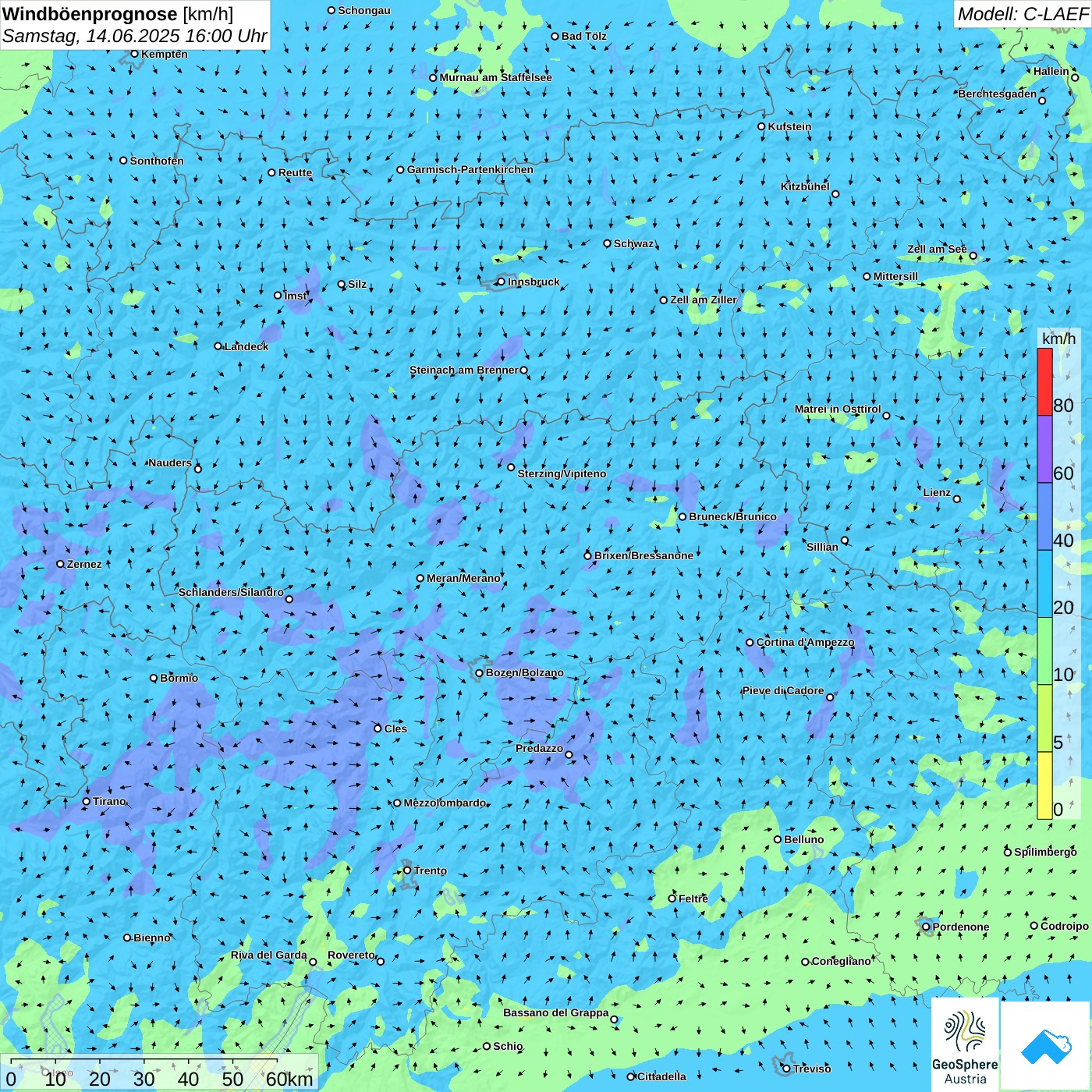Click the 'Schlanders/Silandro' label
This screenshot has height=1092, width=1092.
[x=231, y=592]
